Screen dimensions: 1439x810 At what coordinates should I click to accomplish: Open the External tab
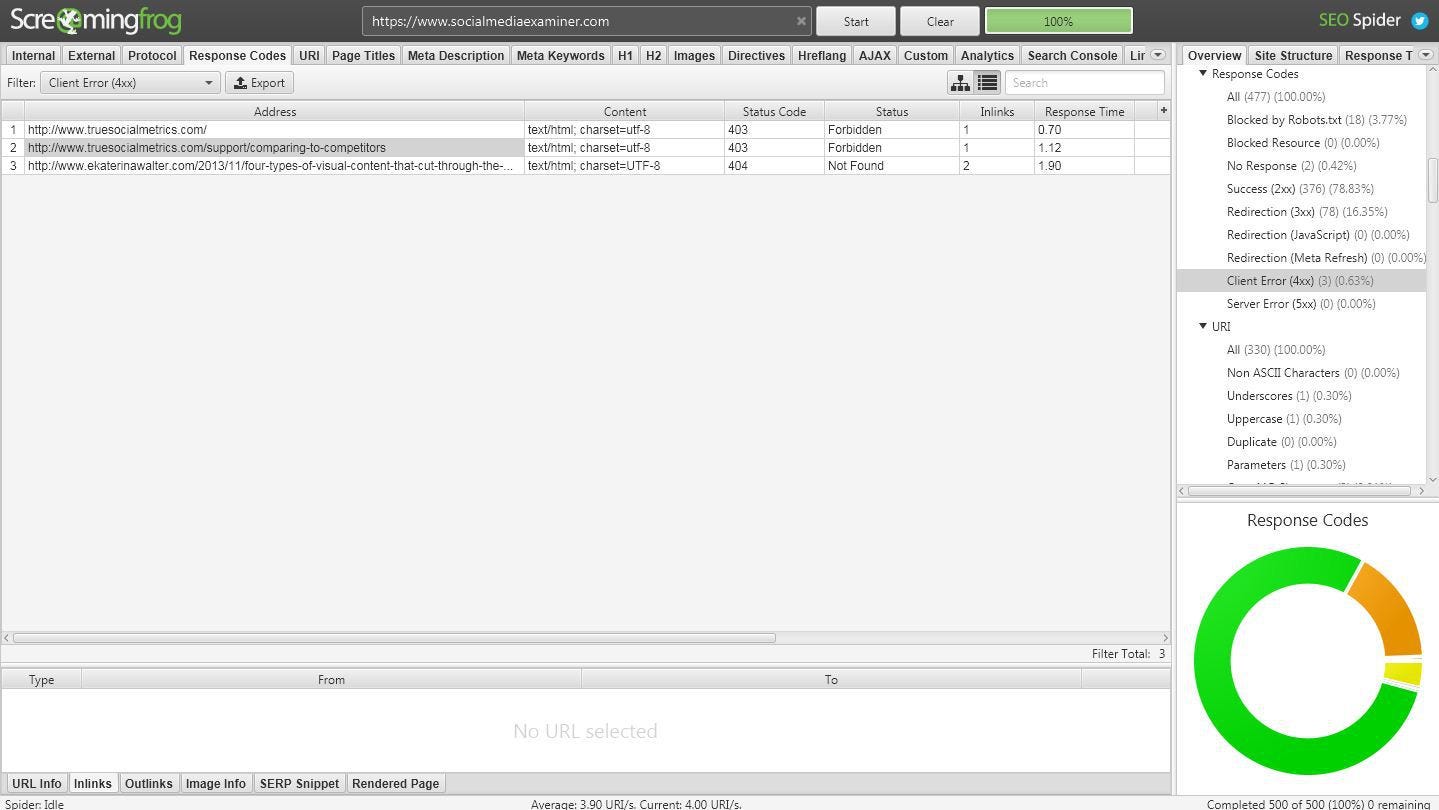pyautogui.click(x=91, y=56)
